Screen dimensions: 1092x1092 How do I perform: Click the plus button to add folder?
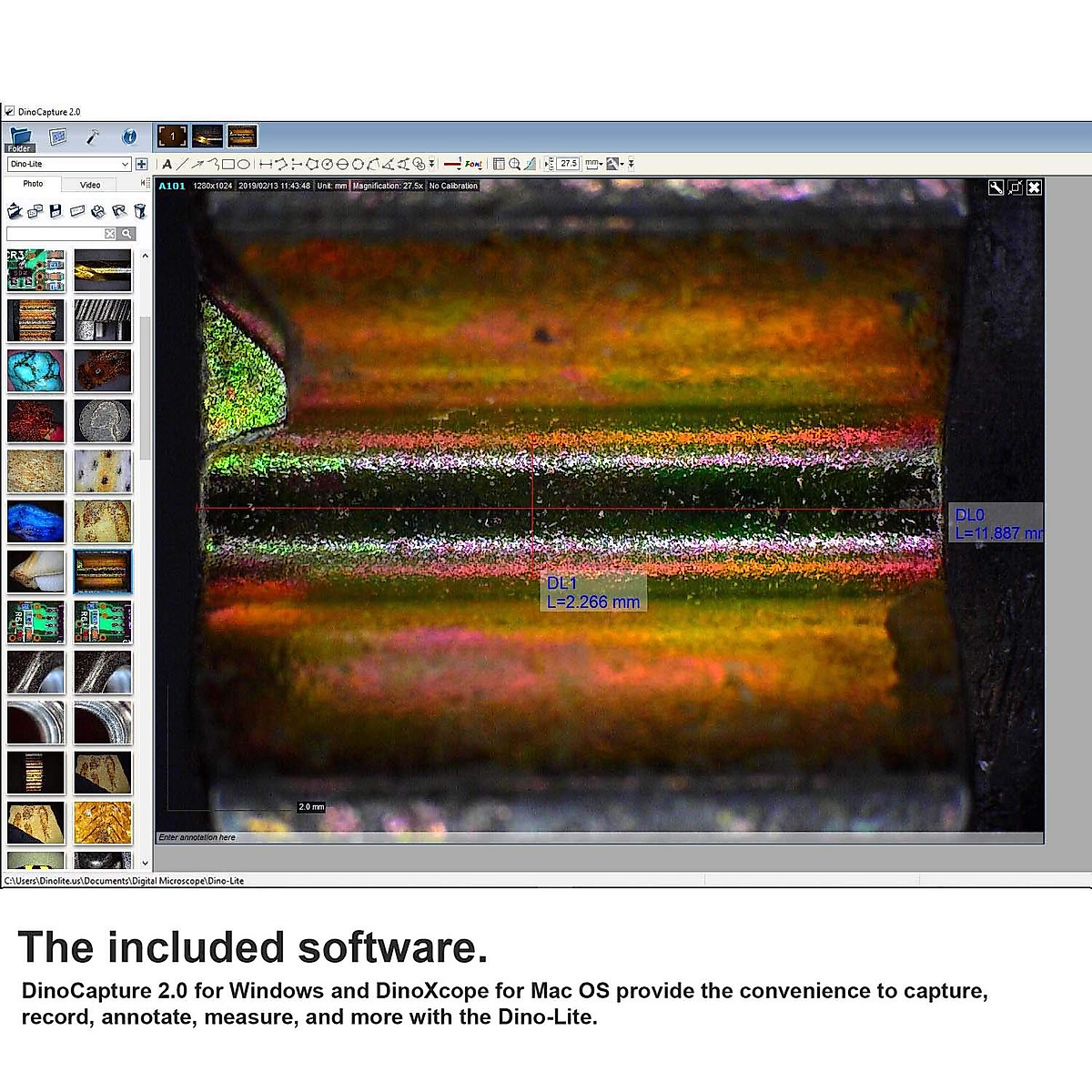coord(141,165)
